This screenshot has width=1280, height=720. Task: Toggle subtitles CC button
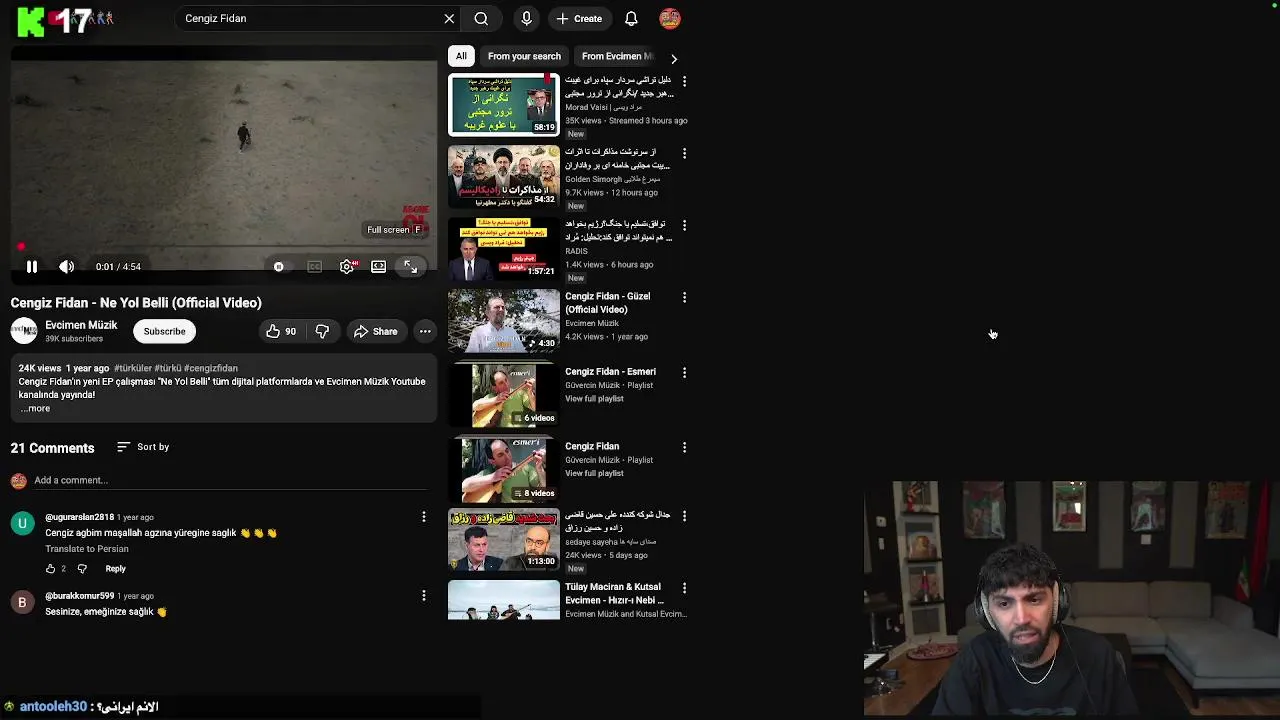(314, 267)
